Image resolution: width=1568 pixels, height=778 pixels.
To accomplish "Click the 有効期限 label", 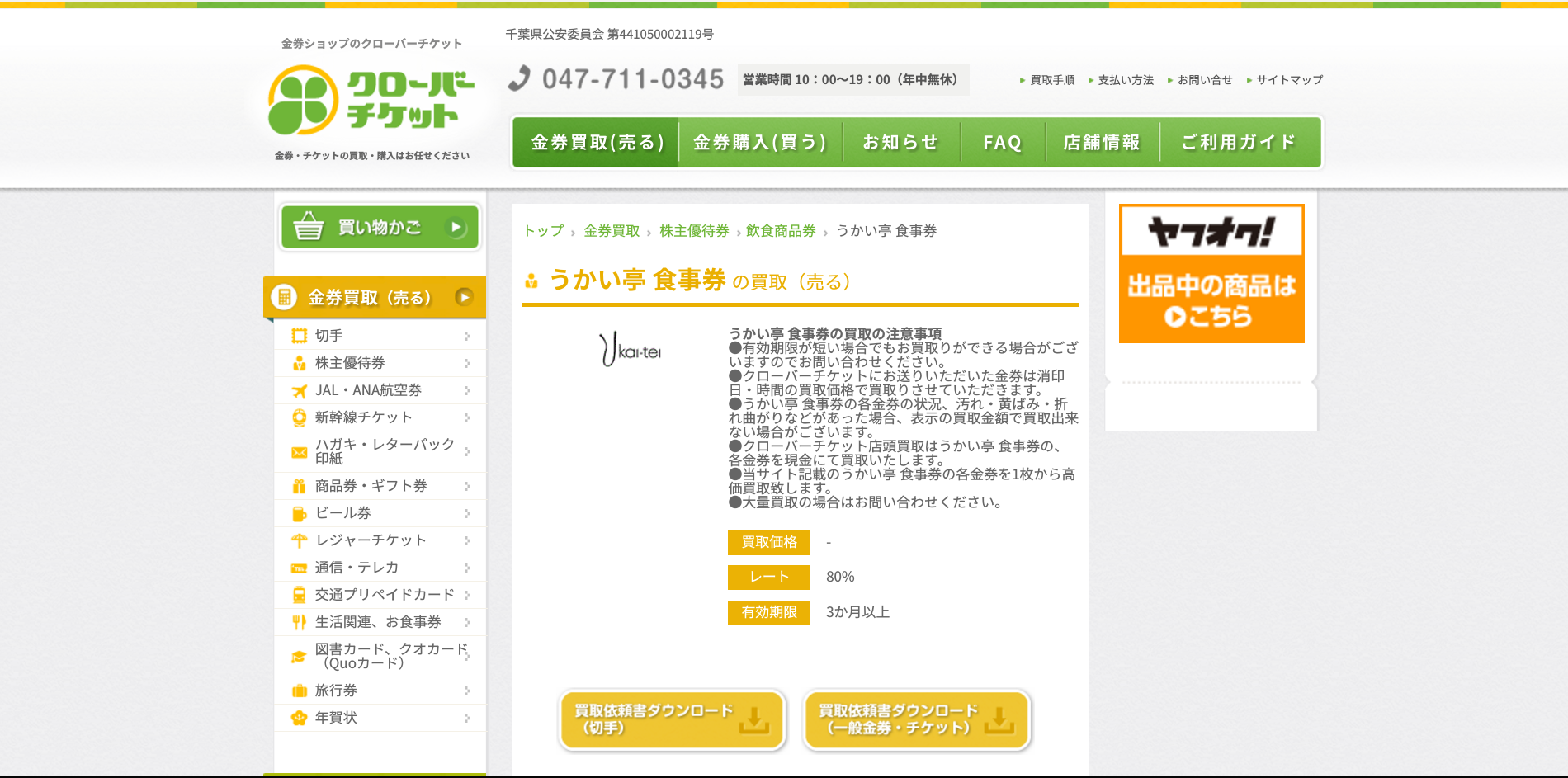I will 769,612.
